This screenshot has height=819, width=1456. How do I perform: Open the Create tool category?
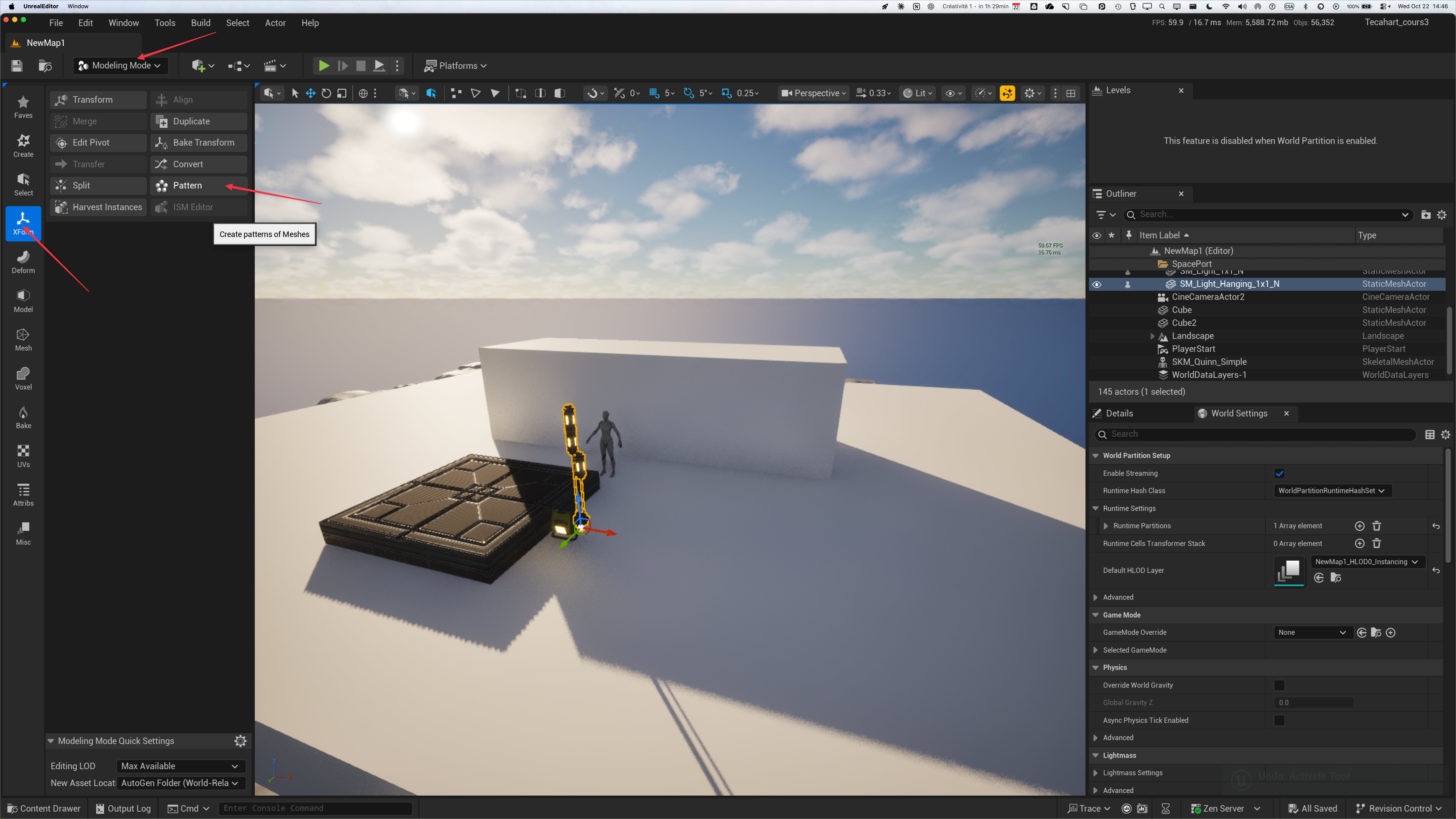coord(23,146)
